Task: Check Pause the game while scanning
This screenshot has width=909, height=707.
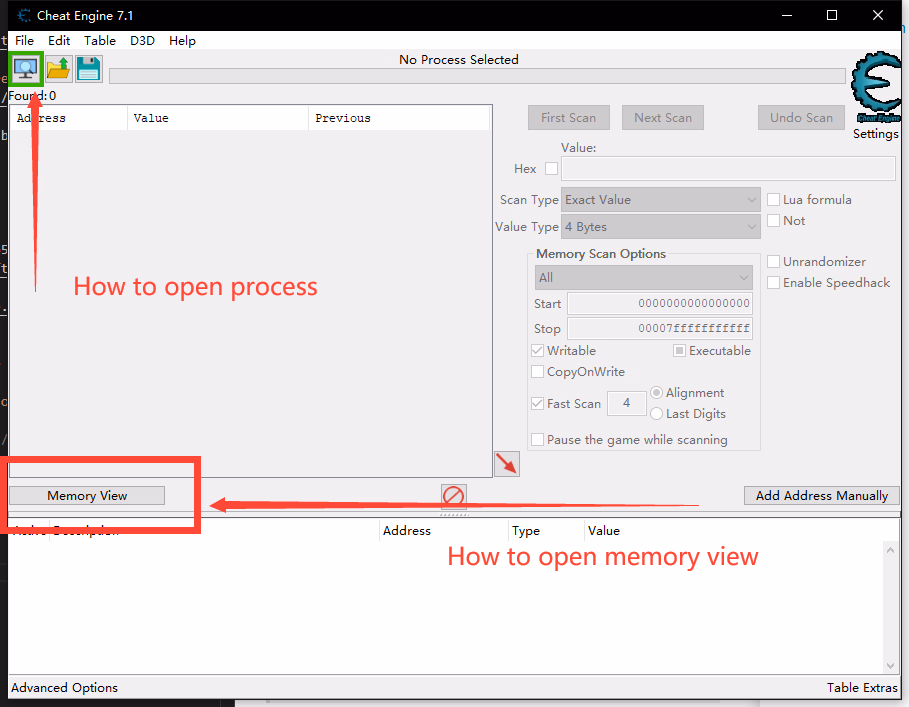Action: [537, 439]
